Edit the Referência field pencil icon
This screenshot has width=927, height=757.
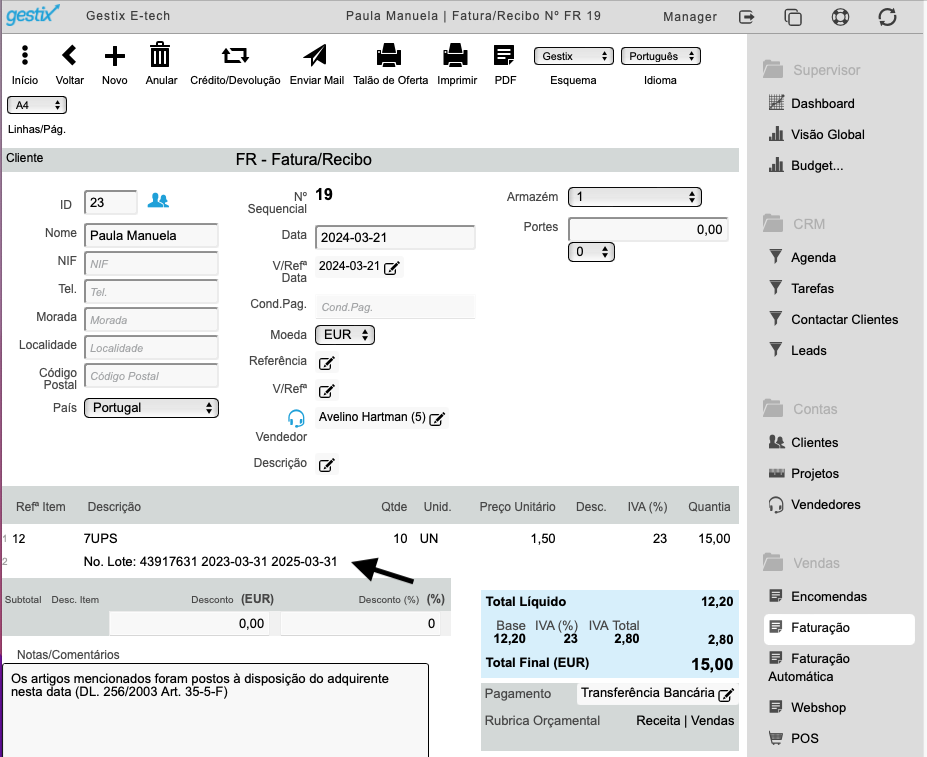[327, 363]
